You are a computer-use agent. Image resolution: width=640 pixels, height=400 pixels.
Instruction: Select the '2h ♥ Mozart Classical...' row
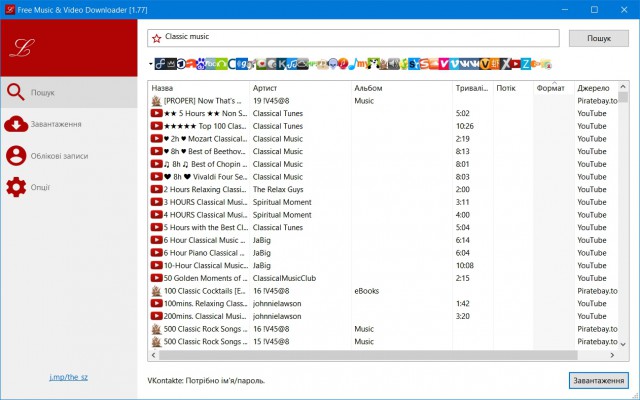[383, 139]
